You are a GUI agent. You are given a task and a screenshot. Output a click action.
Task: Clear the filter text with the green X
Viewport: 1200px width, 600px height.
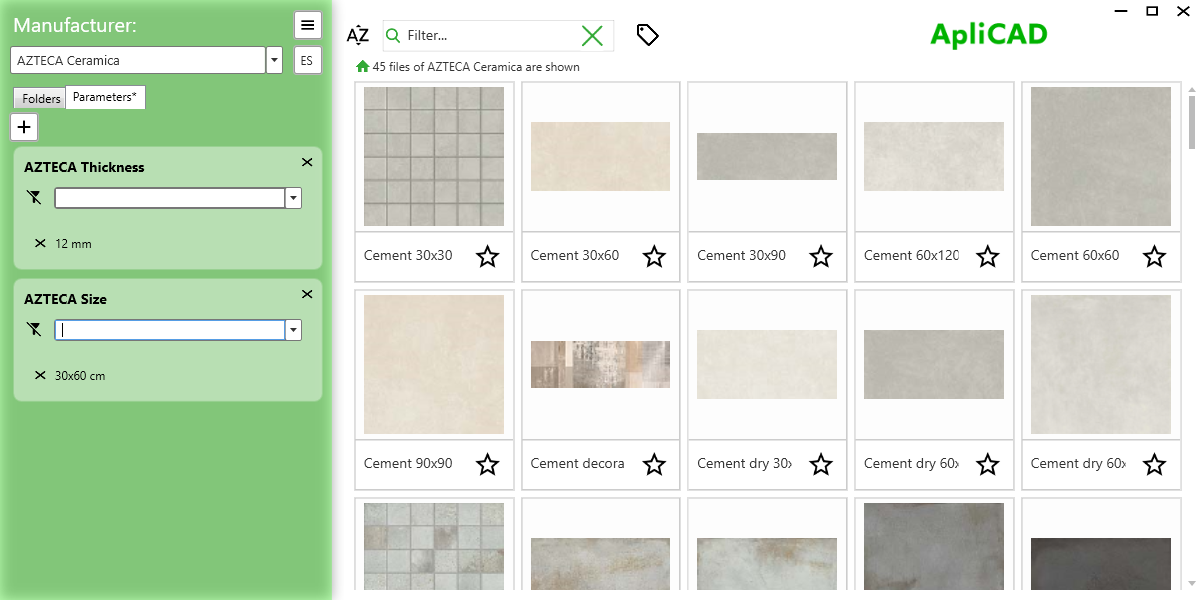tap(592, 34)
